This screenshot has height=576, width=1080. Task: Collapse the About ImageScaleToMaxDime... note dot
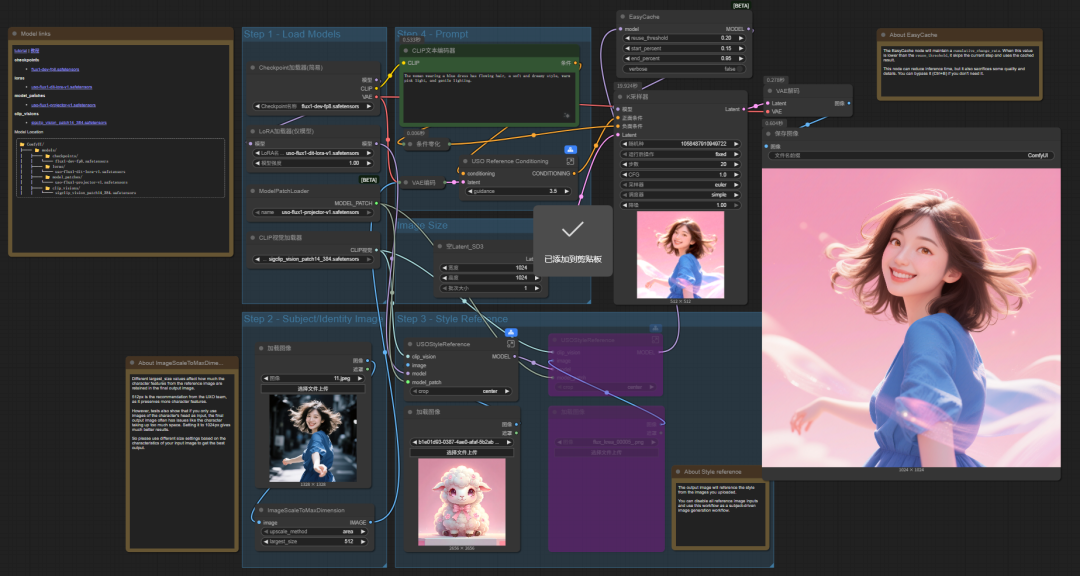tap(132, 362)
